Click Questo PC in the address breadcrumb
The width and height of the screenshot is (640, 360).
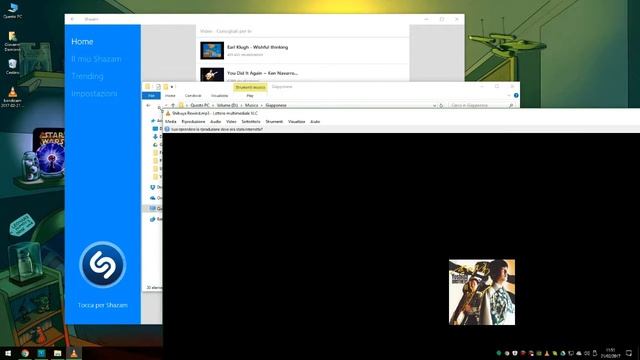[200, 105]
